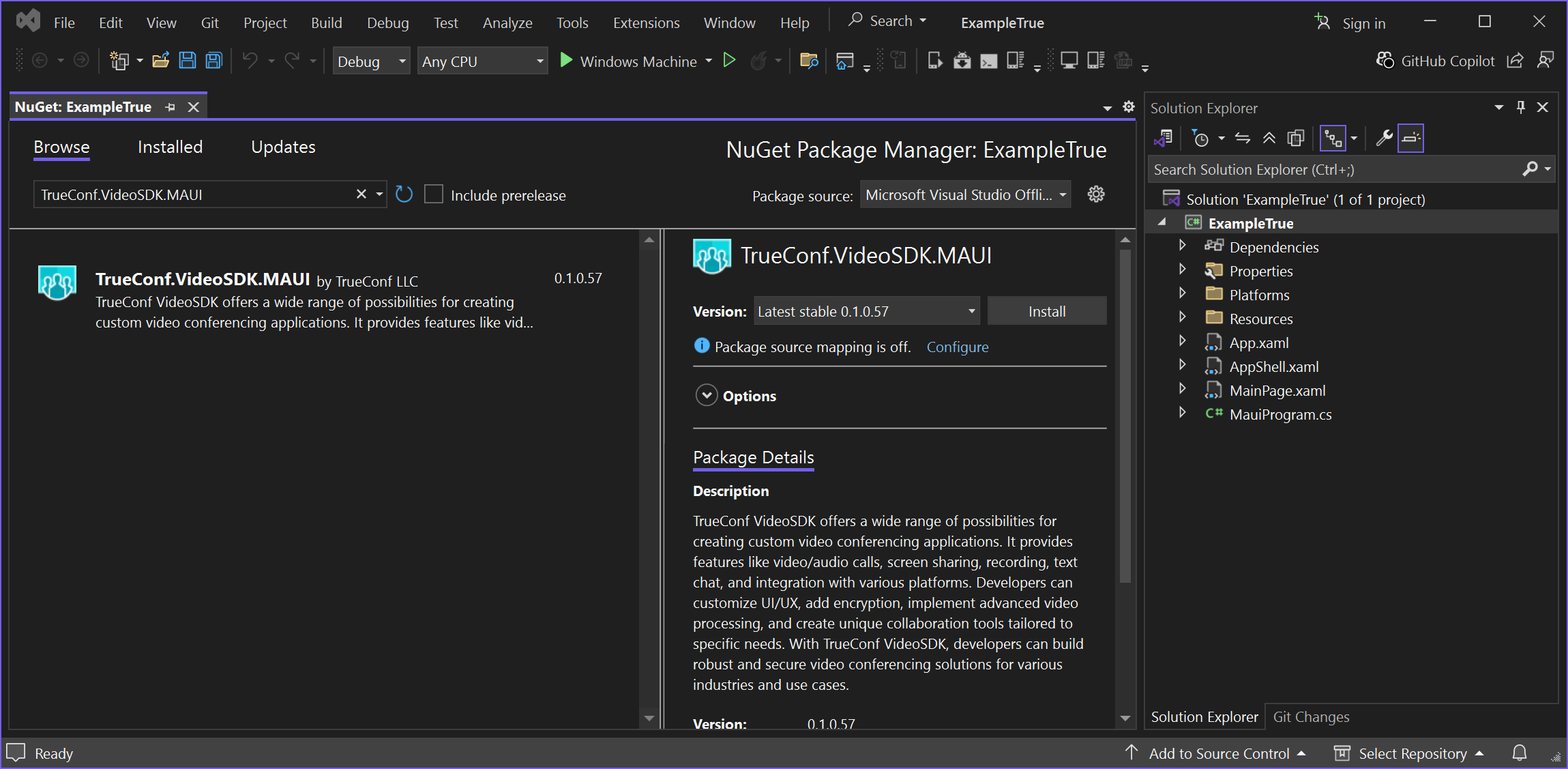
Task: Expand the Dependencies node
Action: (x=1183, y=246)
